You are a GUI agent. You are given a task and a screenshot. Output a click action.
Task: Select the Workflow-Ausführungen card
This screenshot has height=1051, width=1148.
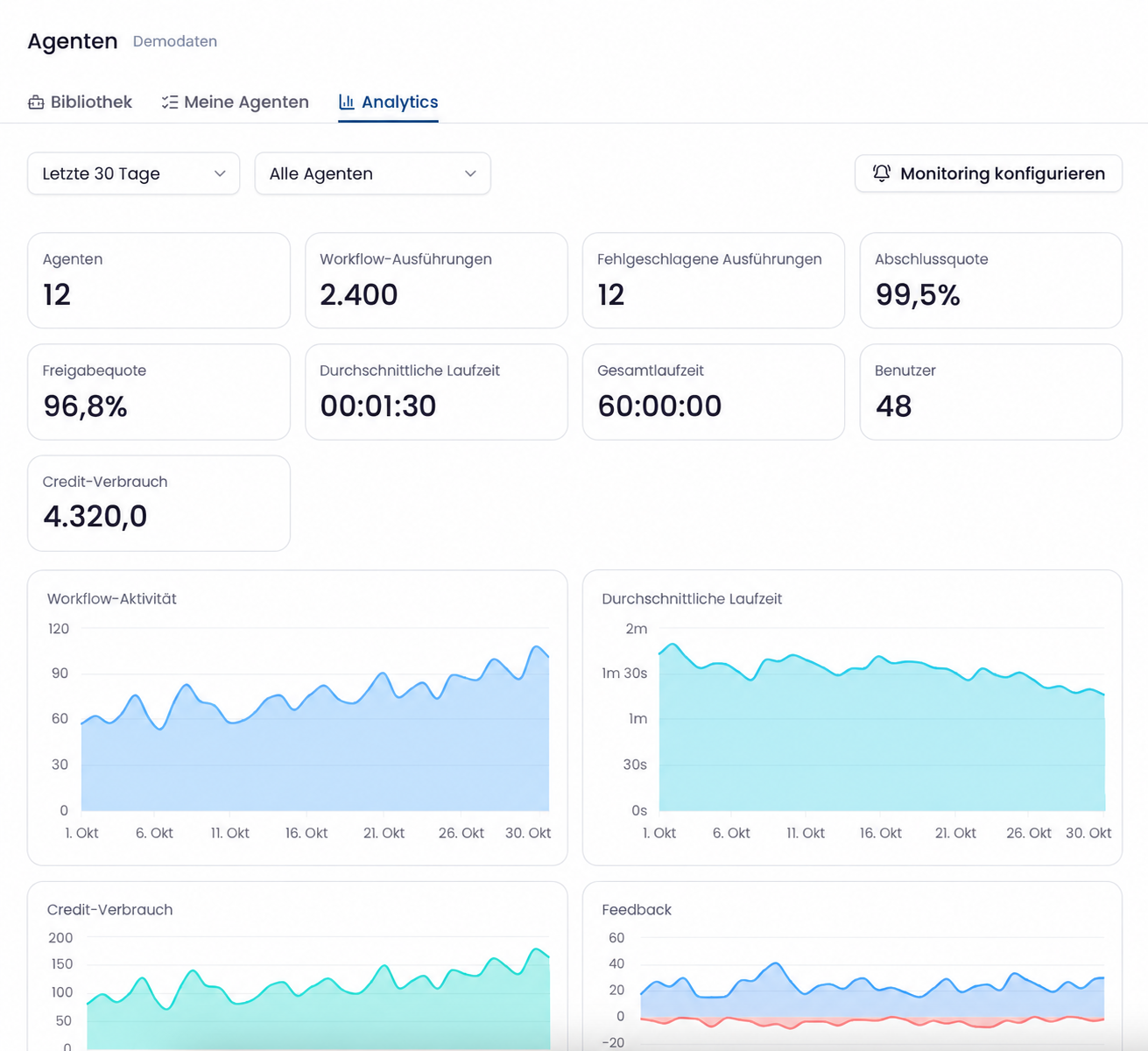coord(436,280)
